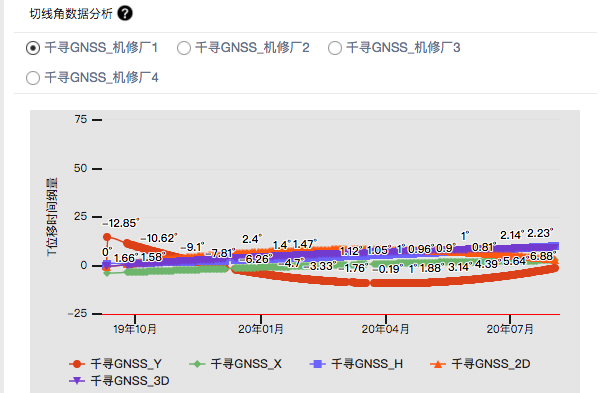This screenshot has height=393, width=613.
Task: Click the 切线角数据分析 title text
Action: point(71,14)
